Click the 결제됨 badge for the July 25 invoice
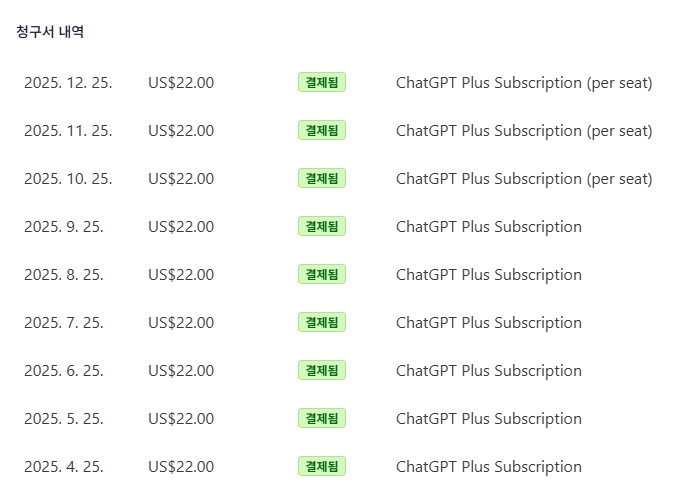Image resolution: width=673 pixels, height=492 pixels. [x=321, y=323]
